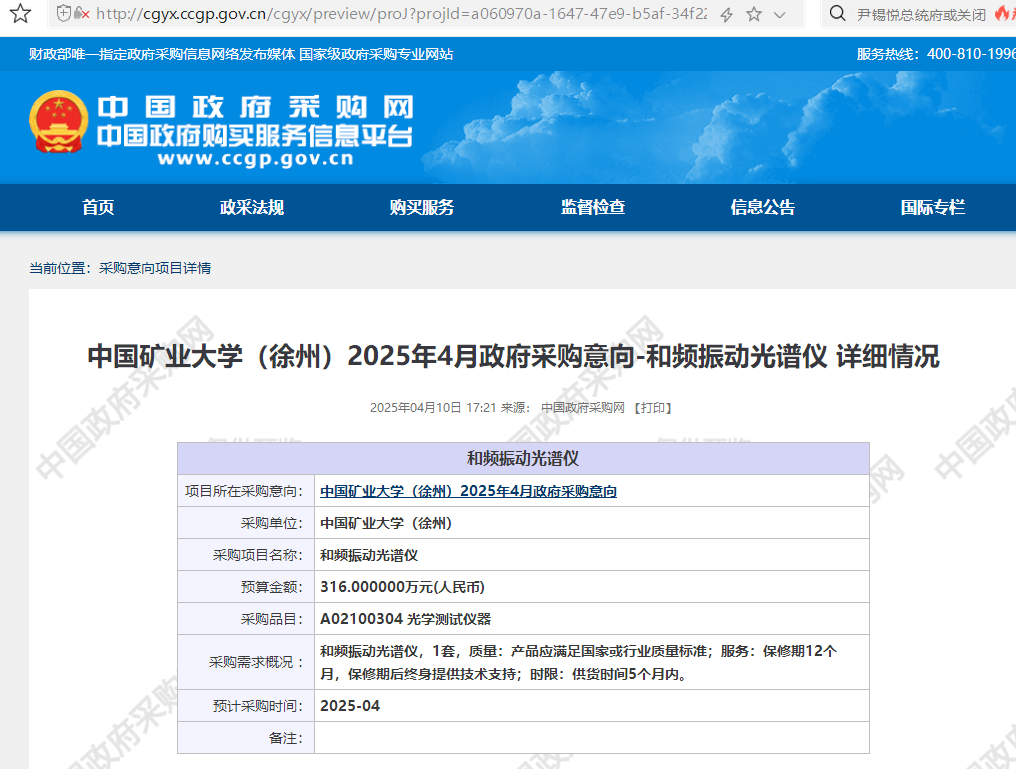Click the 采购需求概况 description text
Screen dimensions: 1016x769
pos(579,662)
